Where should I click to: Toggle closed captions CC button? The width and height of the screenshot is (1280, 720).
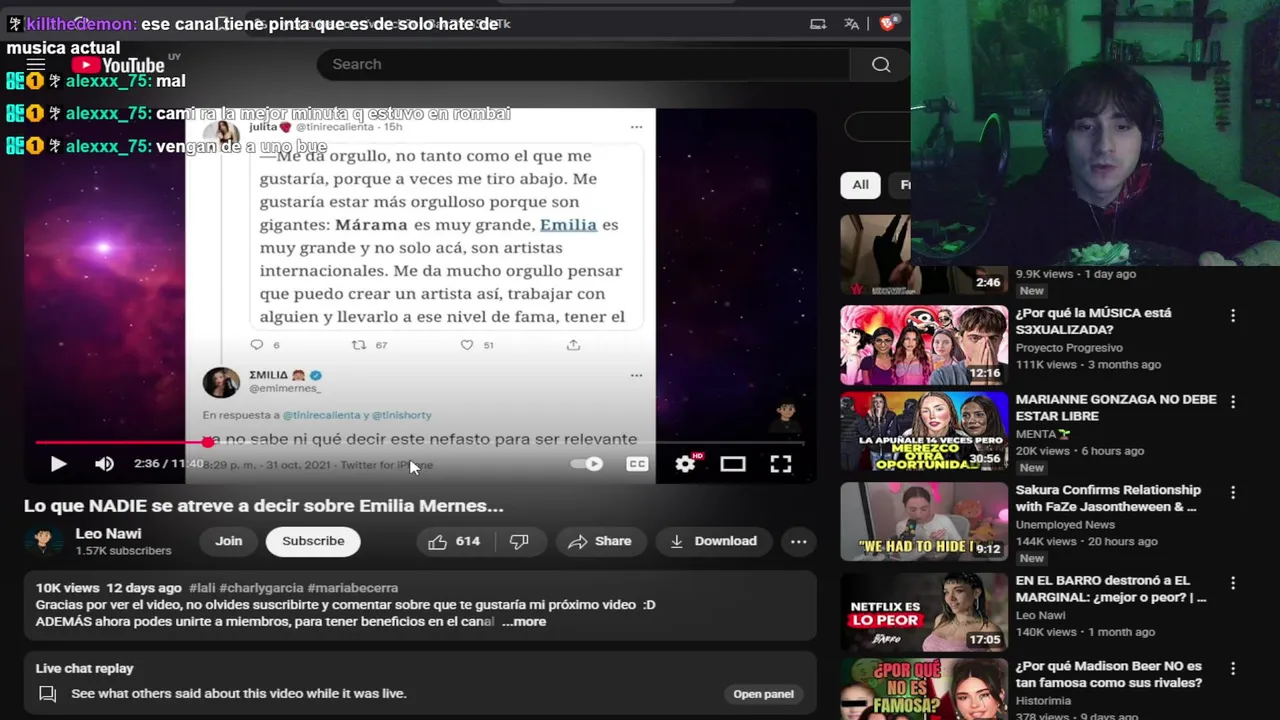click(637, 464)
